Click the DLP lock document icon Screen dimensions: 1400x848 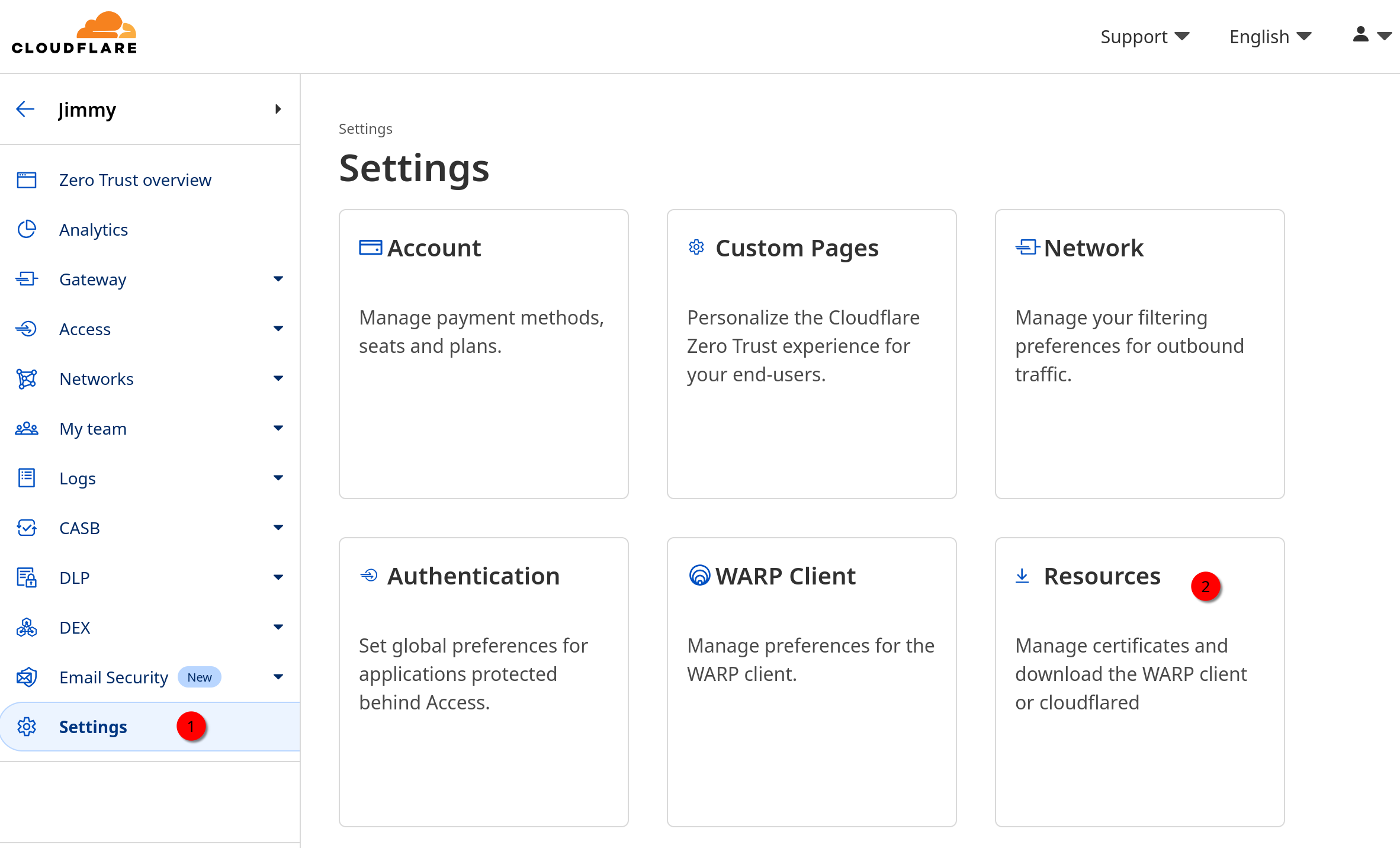27,578
